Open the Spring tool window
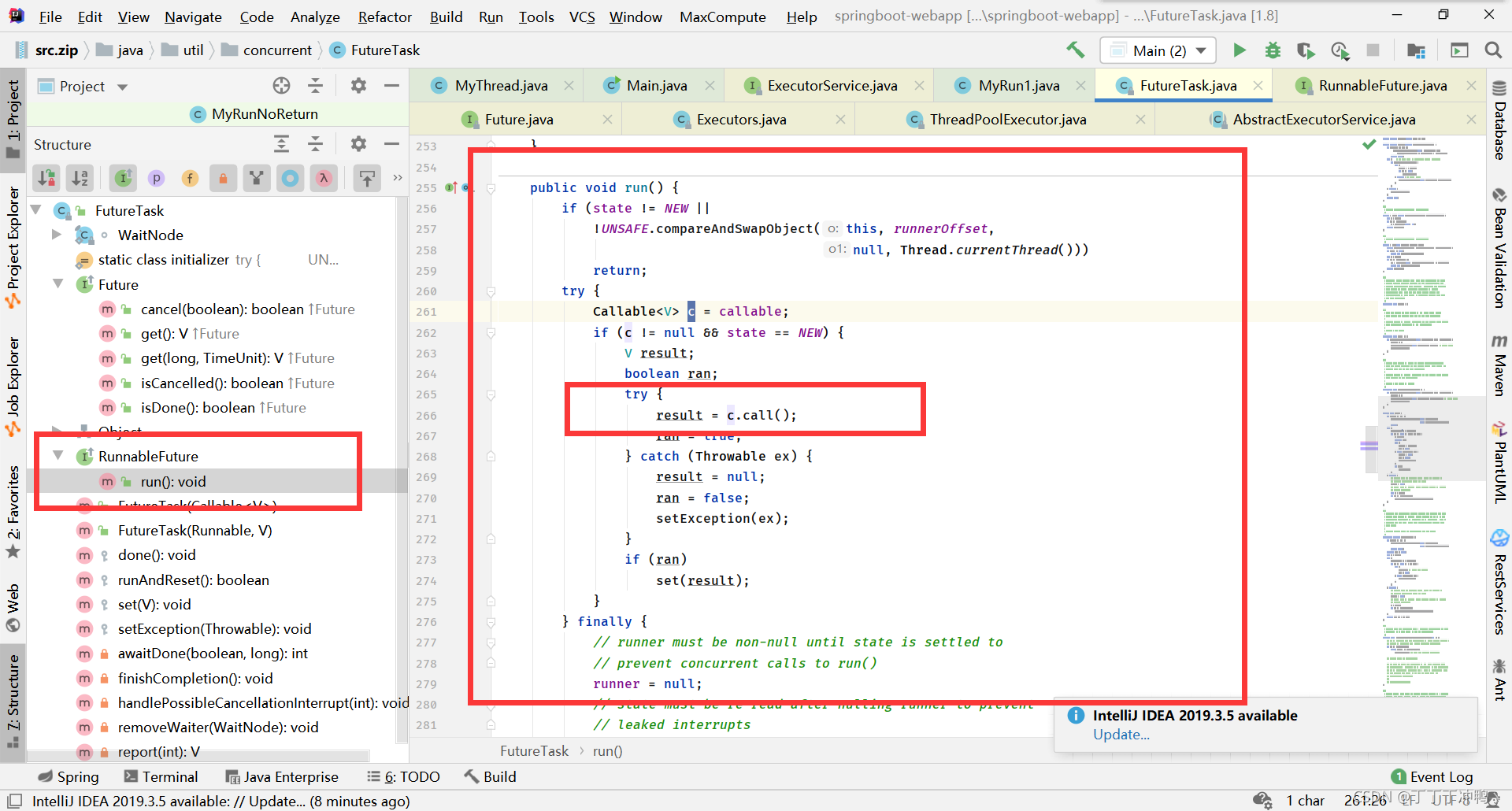1512x811 pixels. point(69,776)
